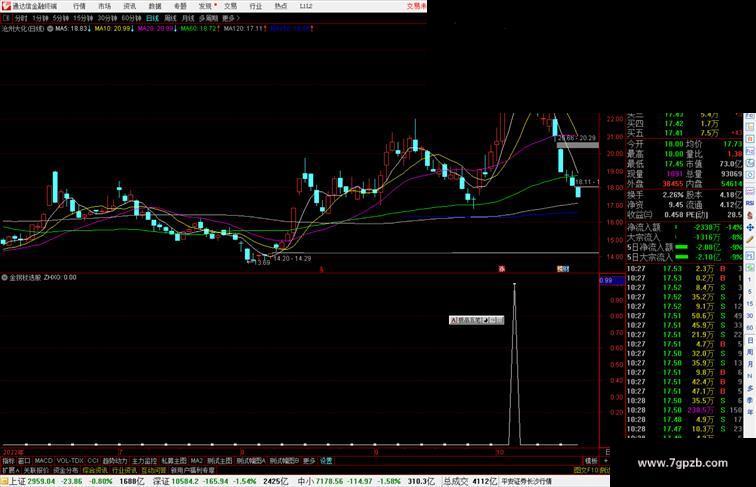This screenshot has height=487, width=756.
Task: Open the 资讯 menu
Action: pos(130,6)
